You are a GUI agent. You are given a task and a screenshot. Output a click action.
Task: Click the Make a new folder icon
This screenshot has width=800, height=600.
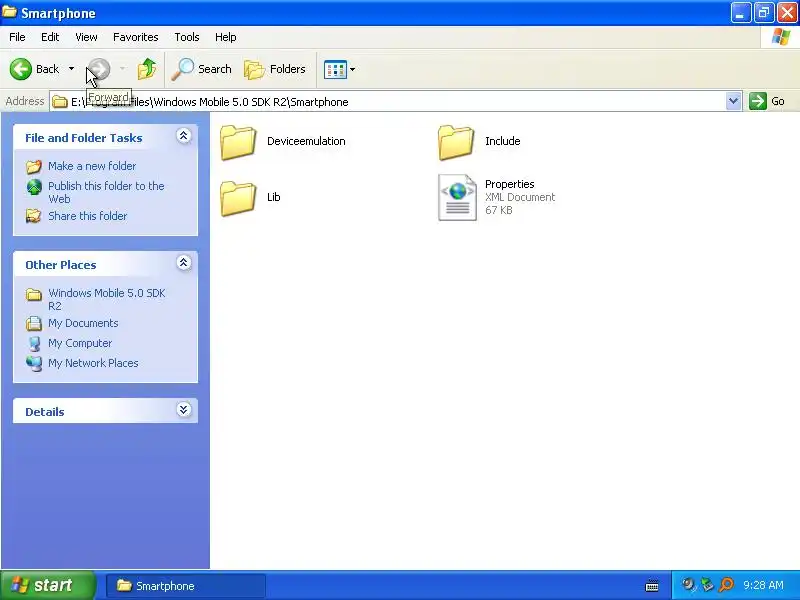pos(34,166)
